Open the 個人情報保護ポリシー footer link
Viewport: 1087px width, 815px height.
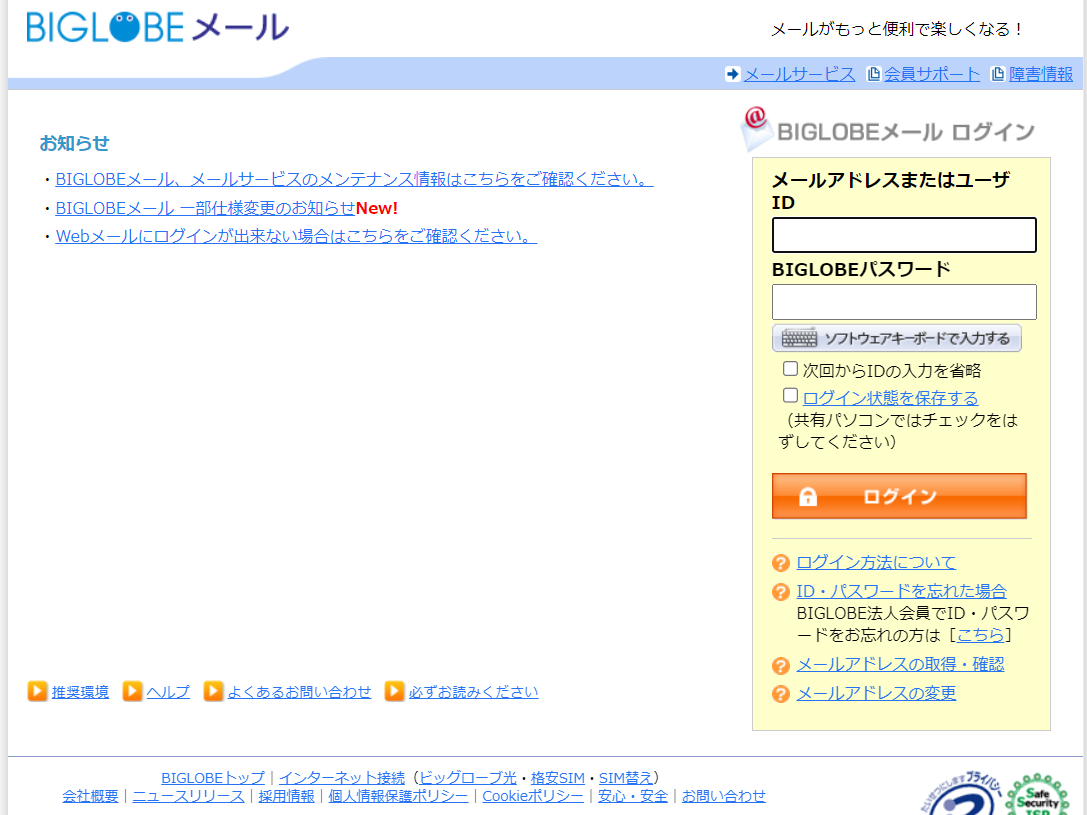click(x=398, y=796)
